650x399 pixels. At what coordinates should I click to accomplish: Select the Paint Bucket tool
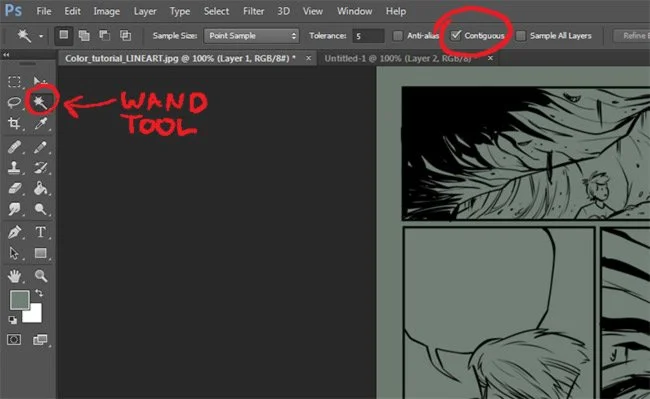tap(40, 189)
